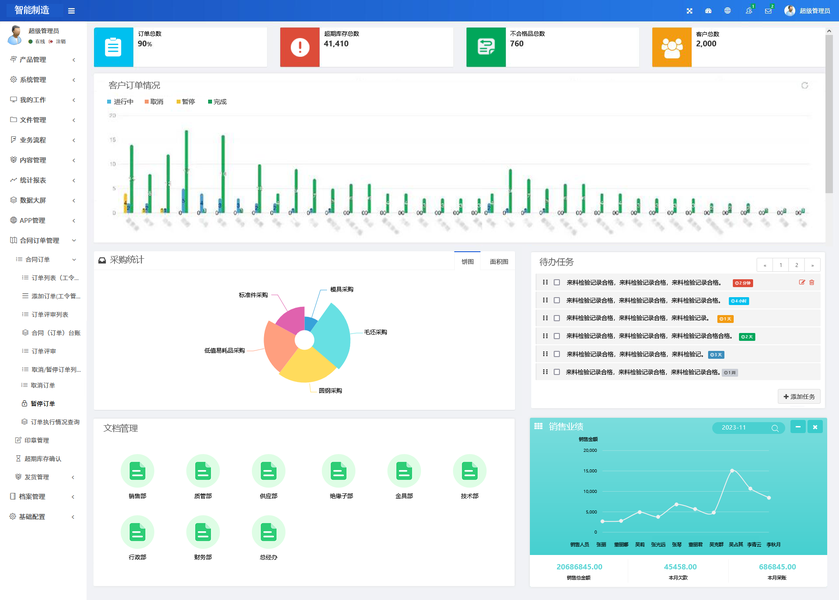Screen dimensions: 839x600
Task: Open the 销售部 document folder icon
Action: 138,471
